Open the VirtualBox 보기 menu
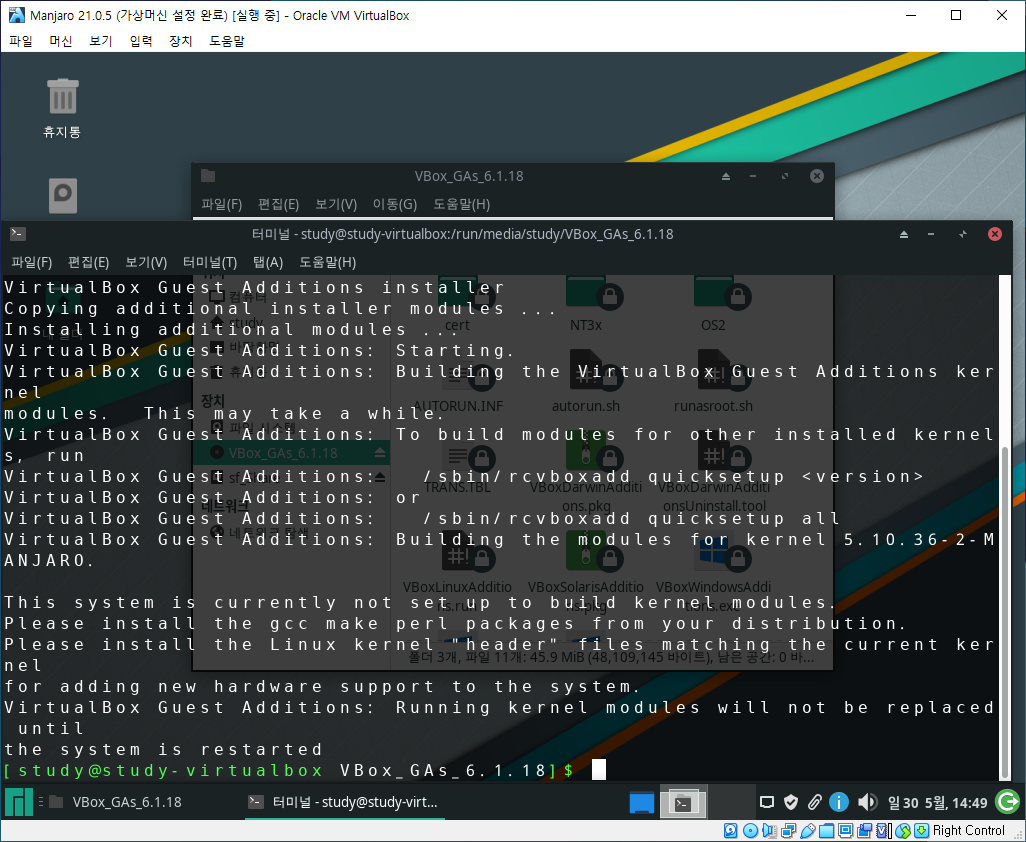Image resolution: width=1026 pixels, height=842 pixels. 101,41
